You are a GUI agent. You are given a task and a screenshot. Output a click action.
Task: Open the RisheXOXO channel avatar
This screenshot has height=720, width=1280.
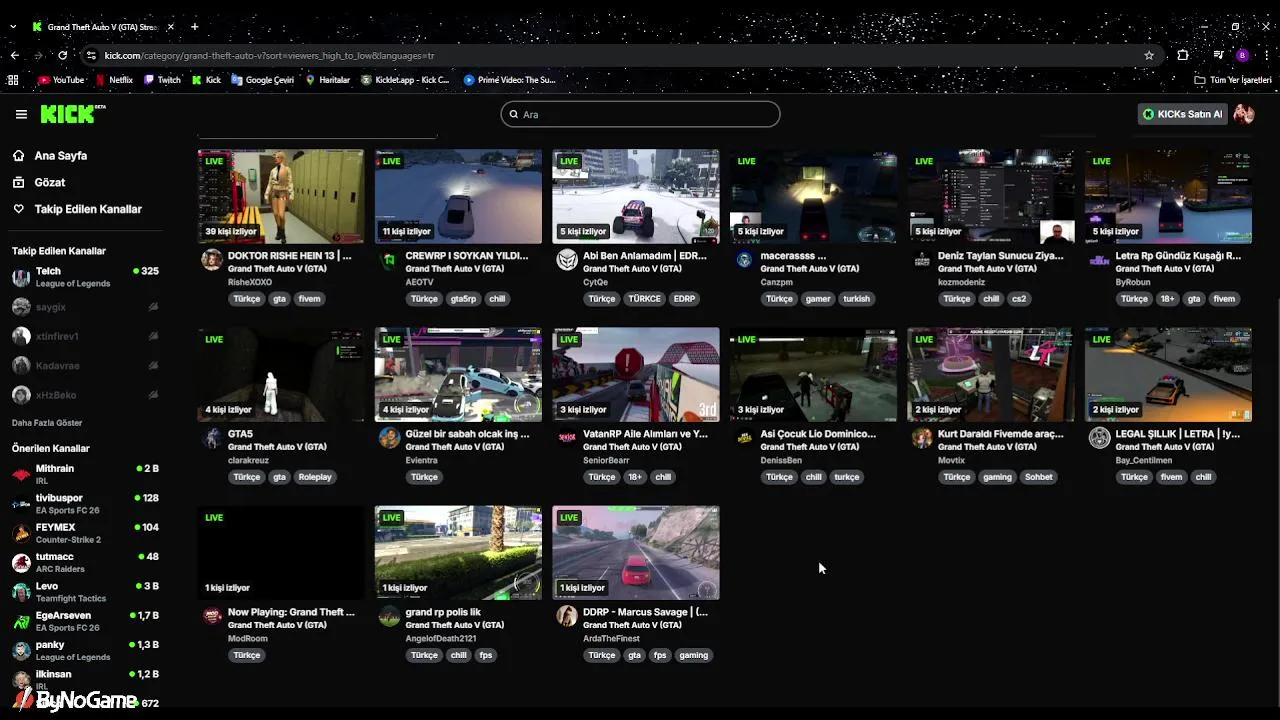tap(212, 260)
